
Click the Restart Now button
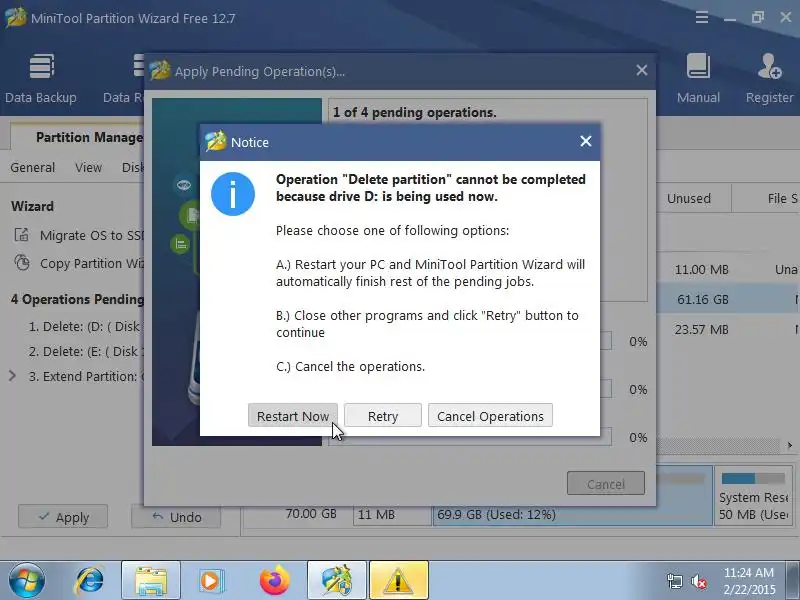coord(292,416)
